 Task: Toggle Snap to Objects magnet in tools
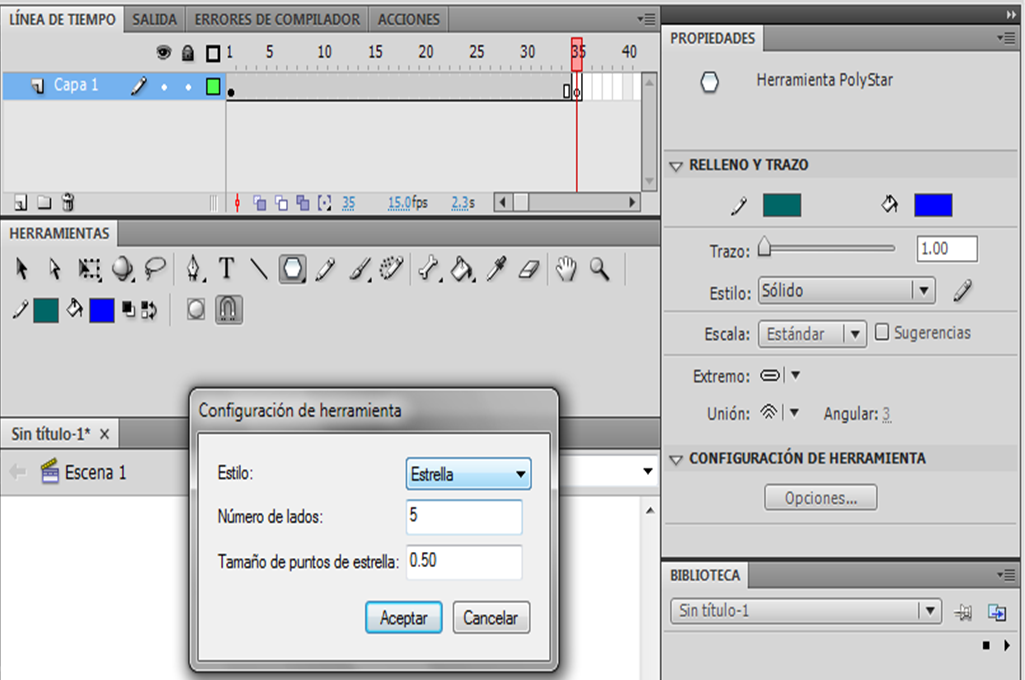(229, 310)
